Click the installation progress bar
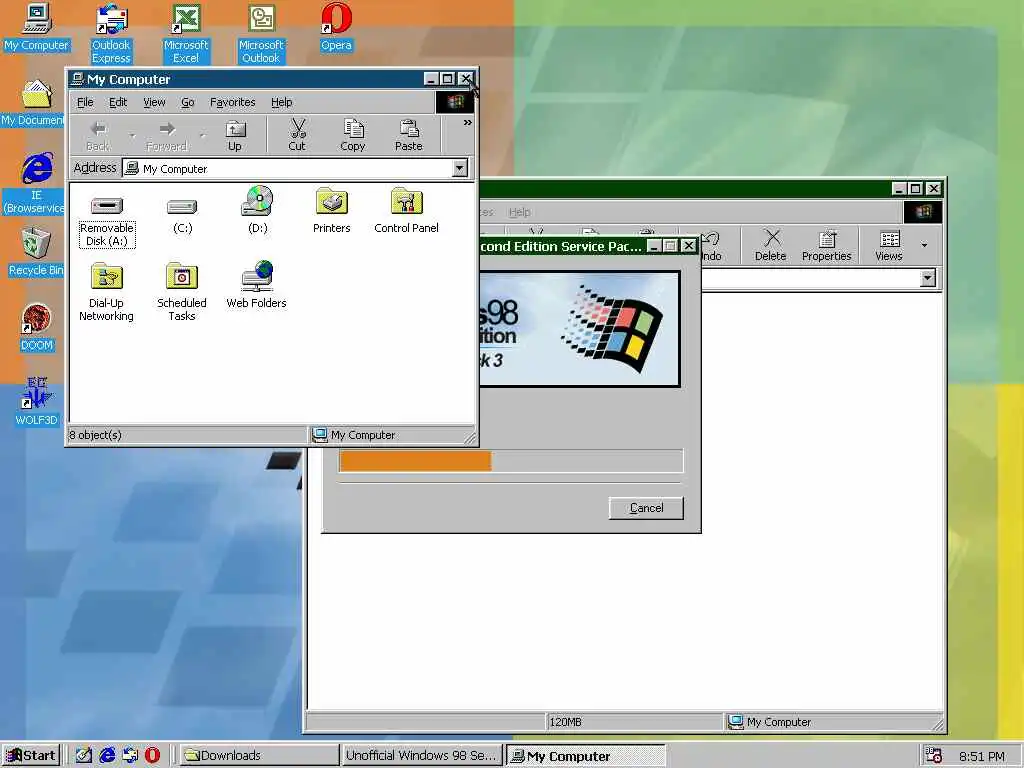 click(x=511, y=460)
